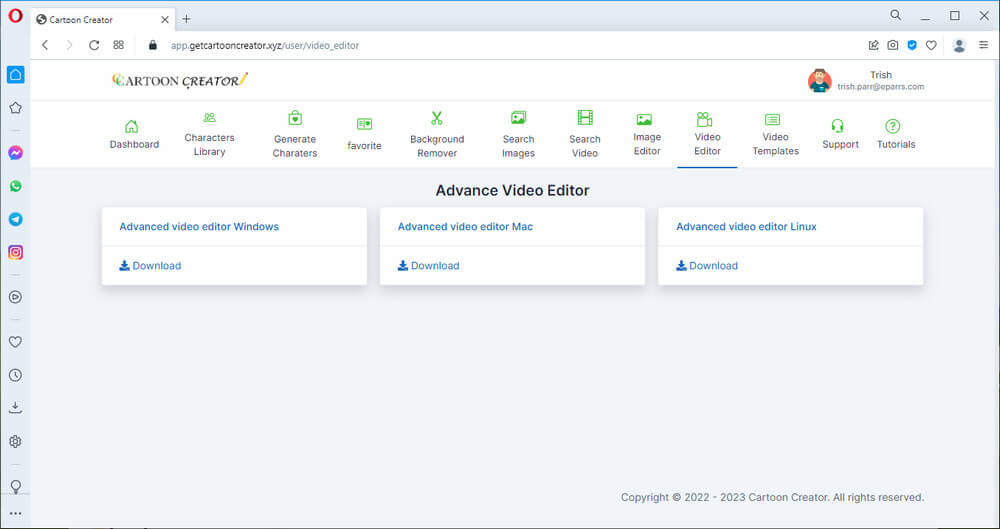Click the address bar URL
Screen dimensions: 1000x529
[x=265, y=45]
